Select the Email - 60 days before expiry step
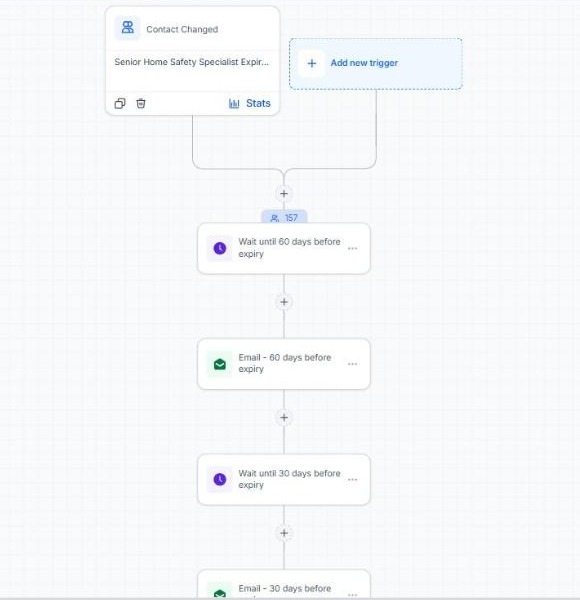Screen dimensions: 580x600 284,364
